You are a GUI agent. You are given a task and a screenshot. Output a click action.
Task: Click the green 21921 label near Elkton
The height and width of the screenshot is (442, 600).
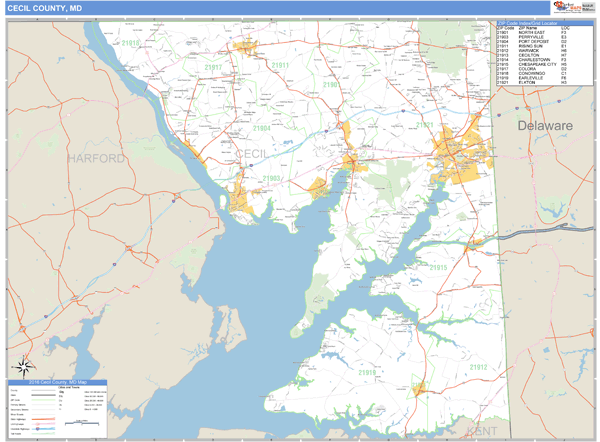tap(424, 125)
